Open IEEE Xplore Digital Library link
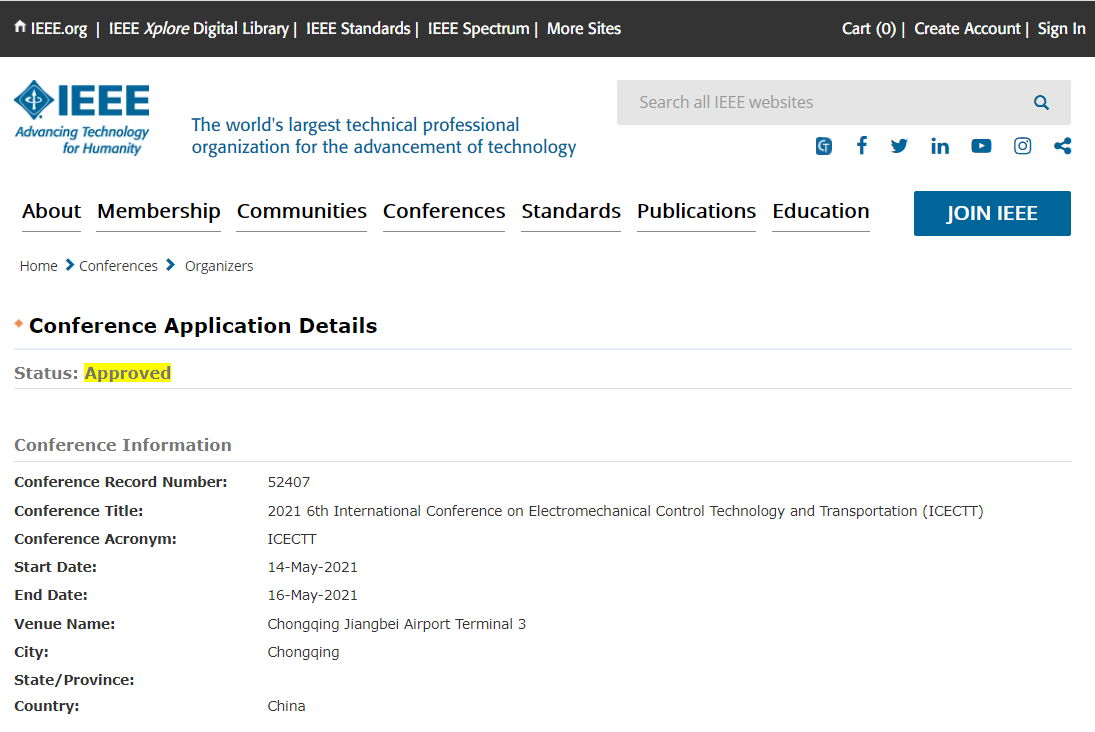 pos(198,29)
